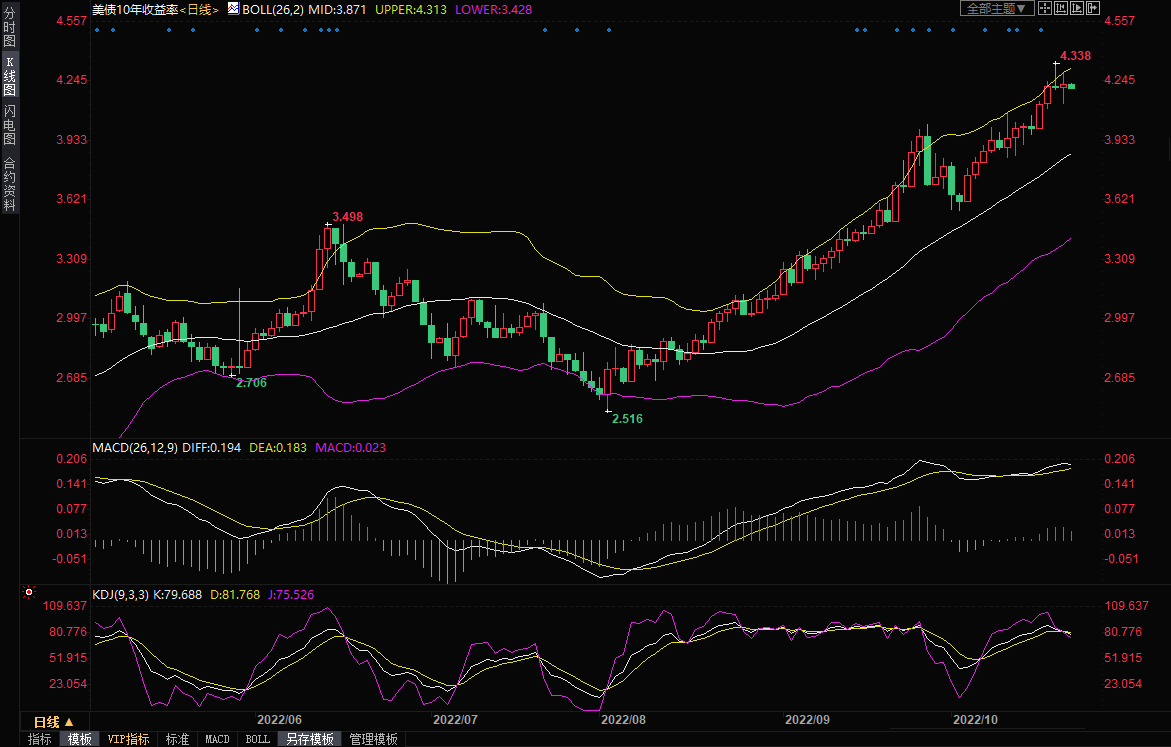Viewport: 1171px width, 747px height.
Task: Click the 管理模板 button
Action: 373,739
